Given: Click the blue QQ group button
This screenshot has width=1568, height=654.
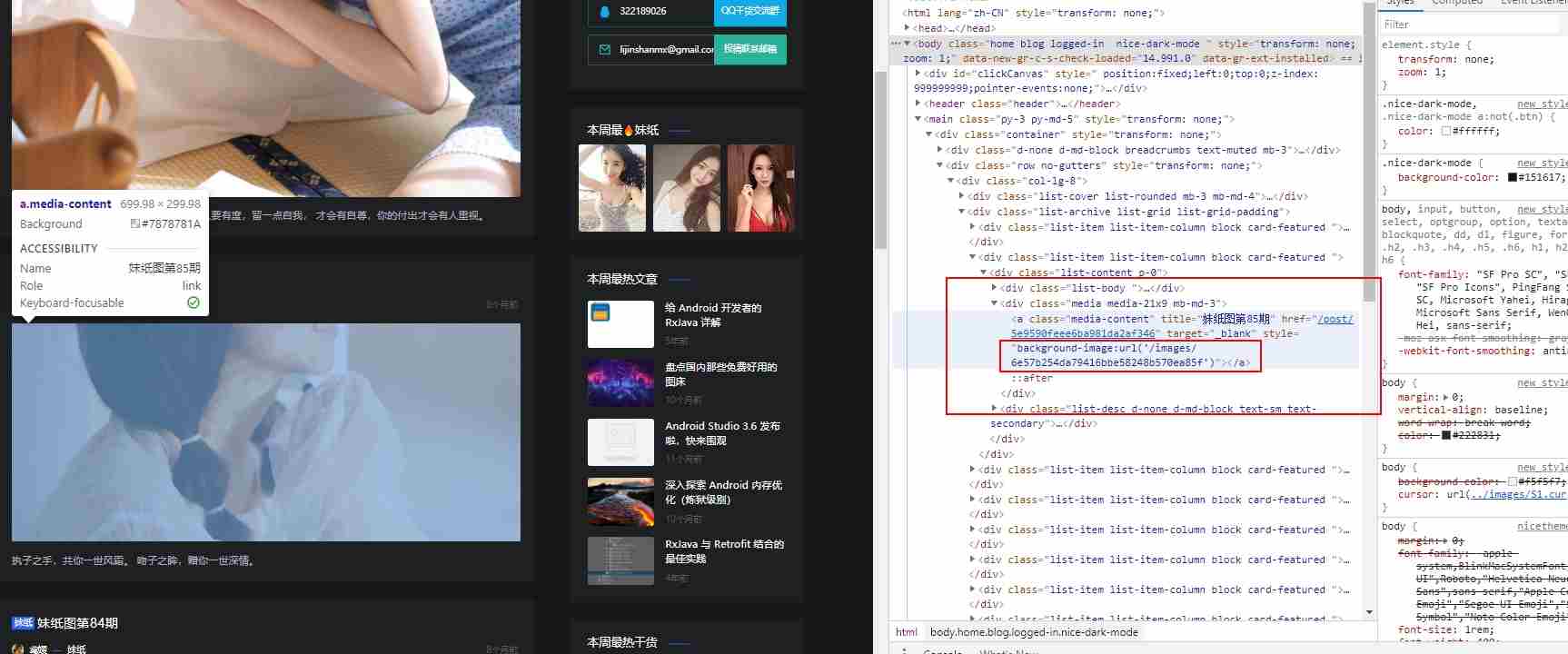Looking at the screenshot, I should pyautogui.click(x=750, y=11).
